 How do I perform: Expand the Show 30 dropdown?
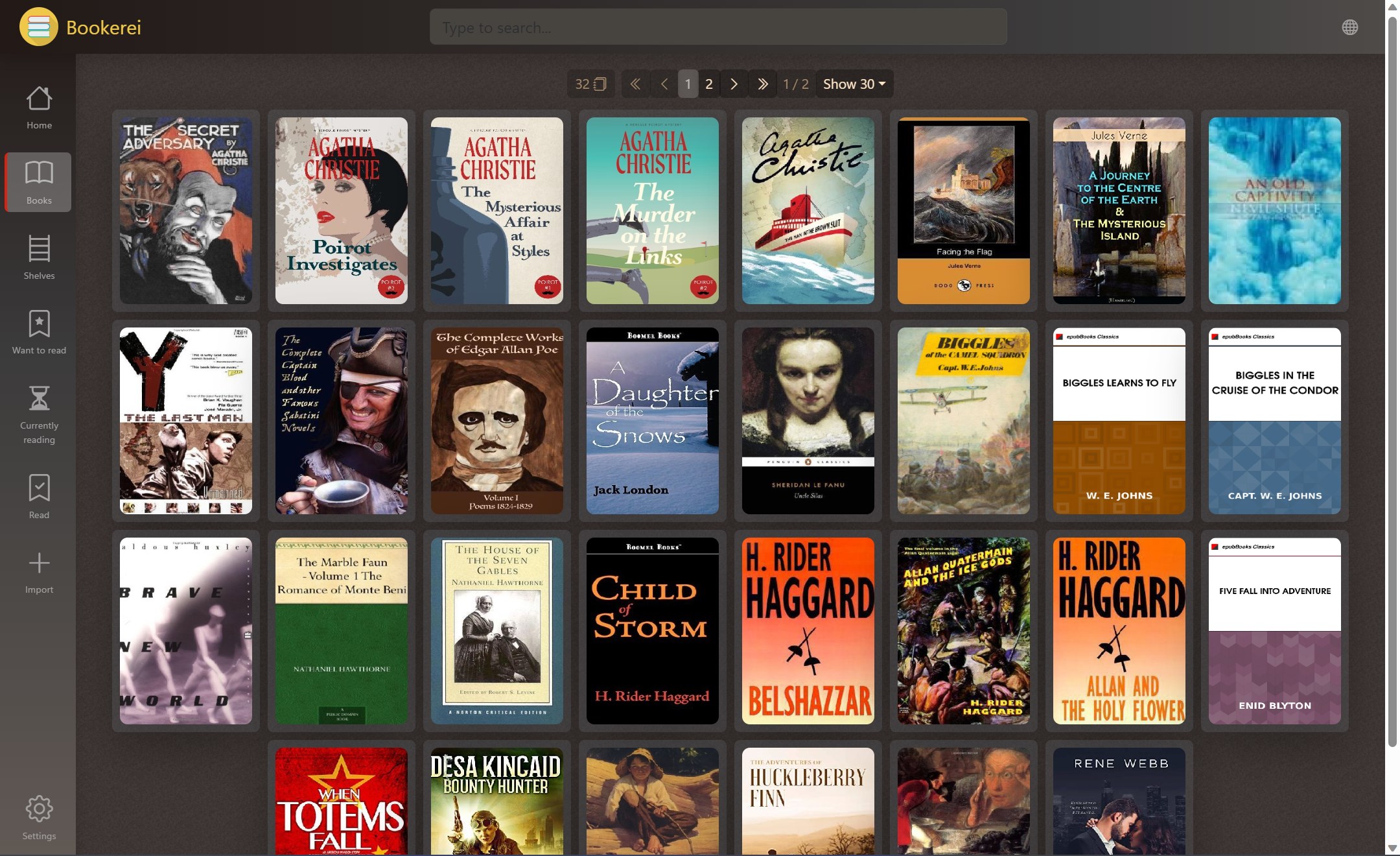pyautogui.click(x=854, y=84)
